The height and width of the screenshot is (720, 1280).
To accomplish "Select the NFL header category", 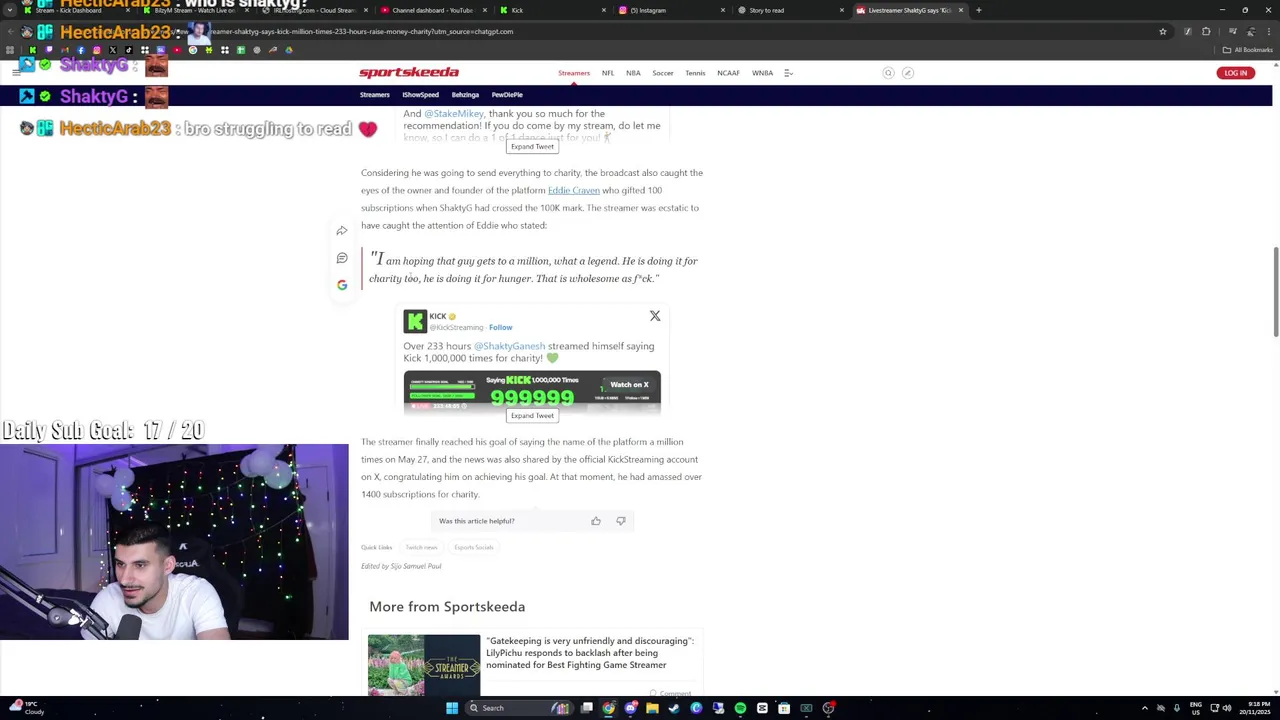I will pyautogui.click(x=608, y=73).
